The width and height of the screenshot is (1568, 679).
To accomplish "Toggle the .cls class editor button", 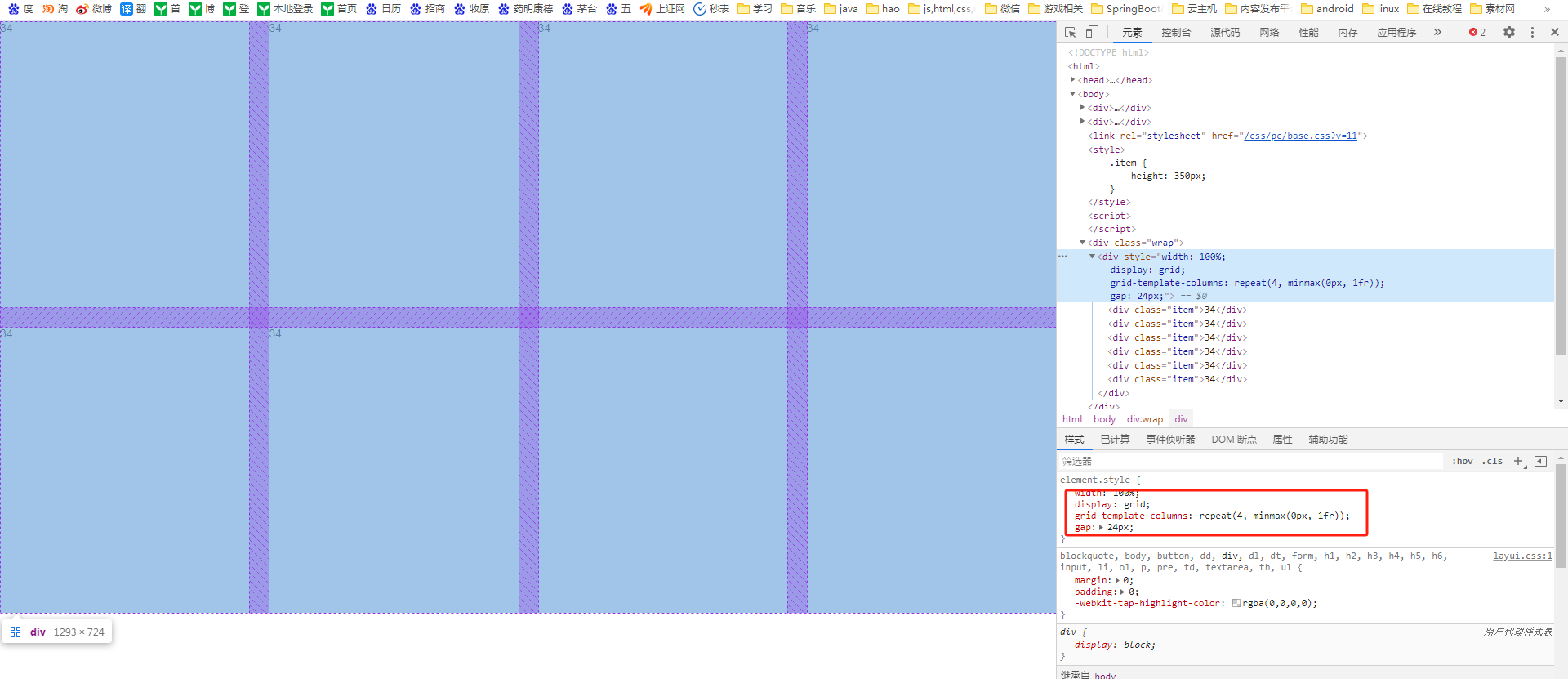I will (x=1492, y=461).
